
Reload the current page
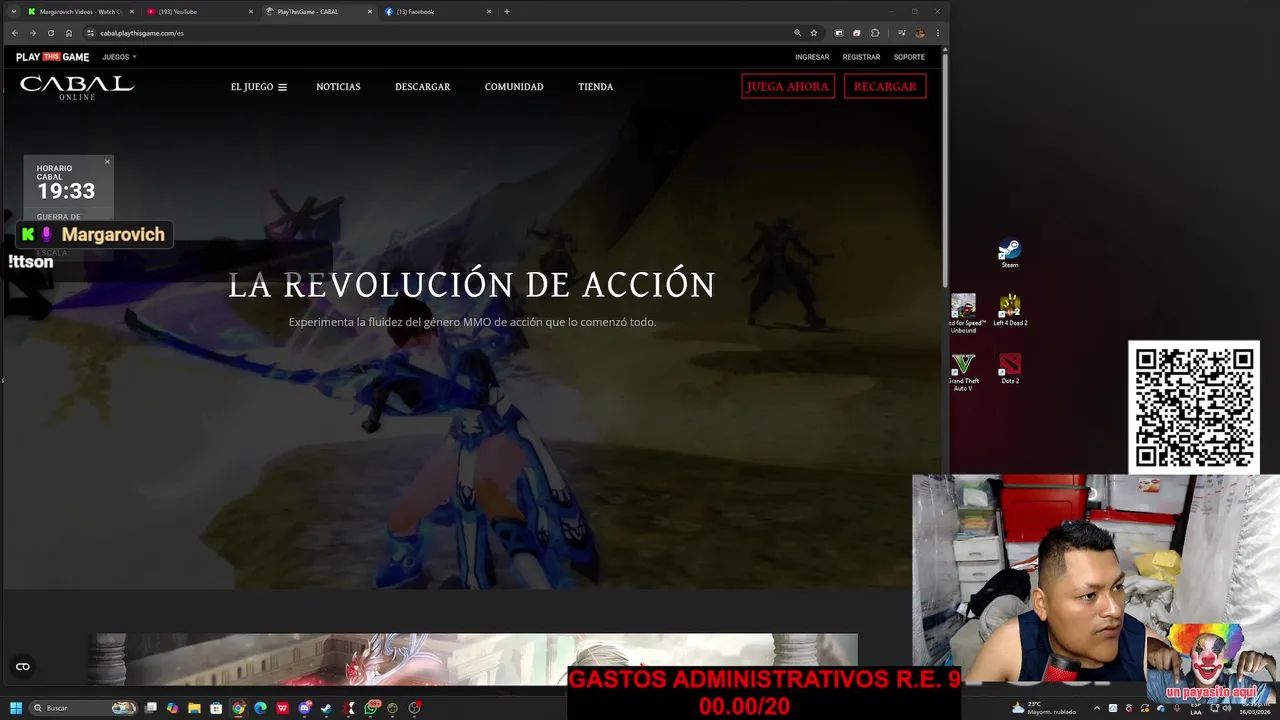51,33
